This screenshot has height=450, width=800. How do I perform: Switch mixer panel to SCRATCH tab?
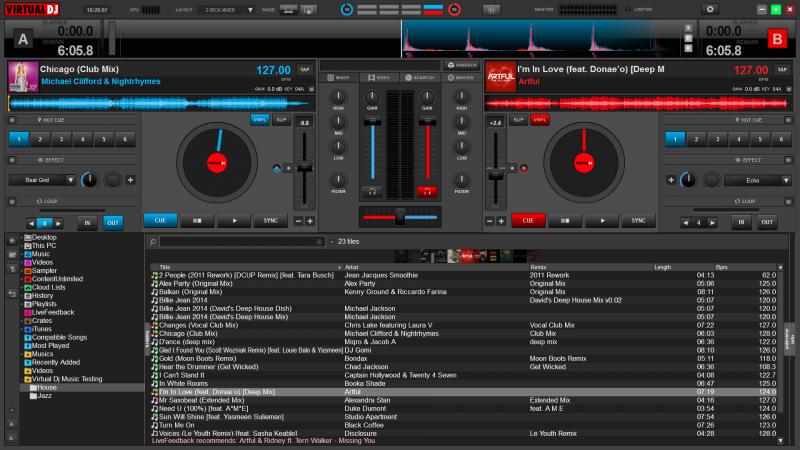pos(419,78)
